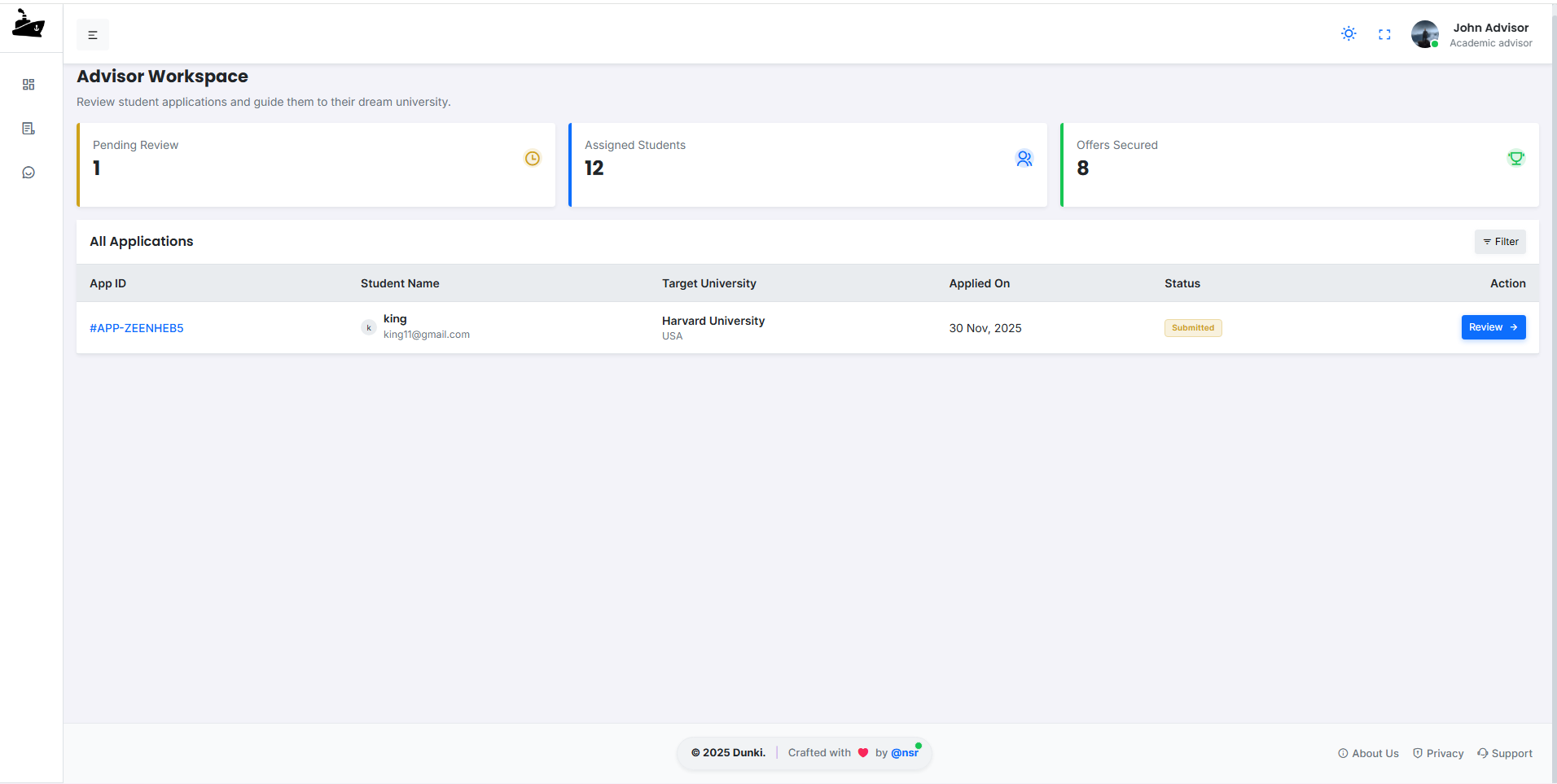Click the Pending Review clock icon
Viewport: 1557px width, 784px height.
533,159
